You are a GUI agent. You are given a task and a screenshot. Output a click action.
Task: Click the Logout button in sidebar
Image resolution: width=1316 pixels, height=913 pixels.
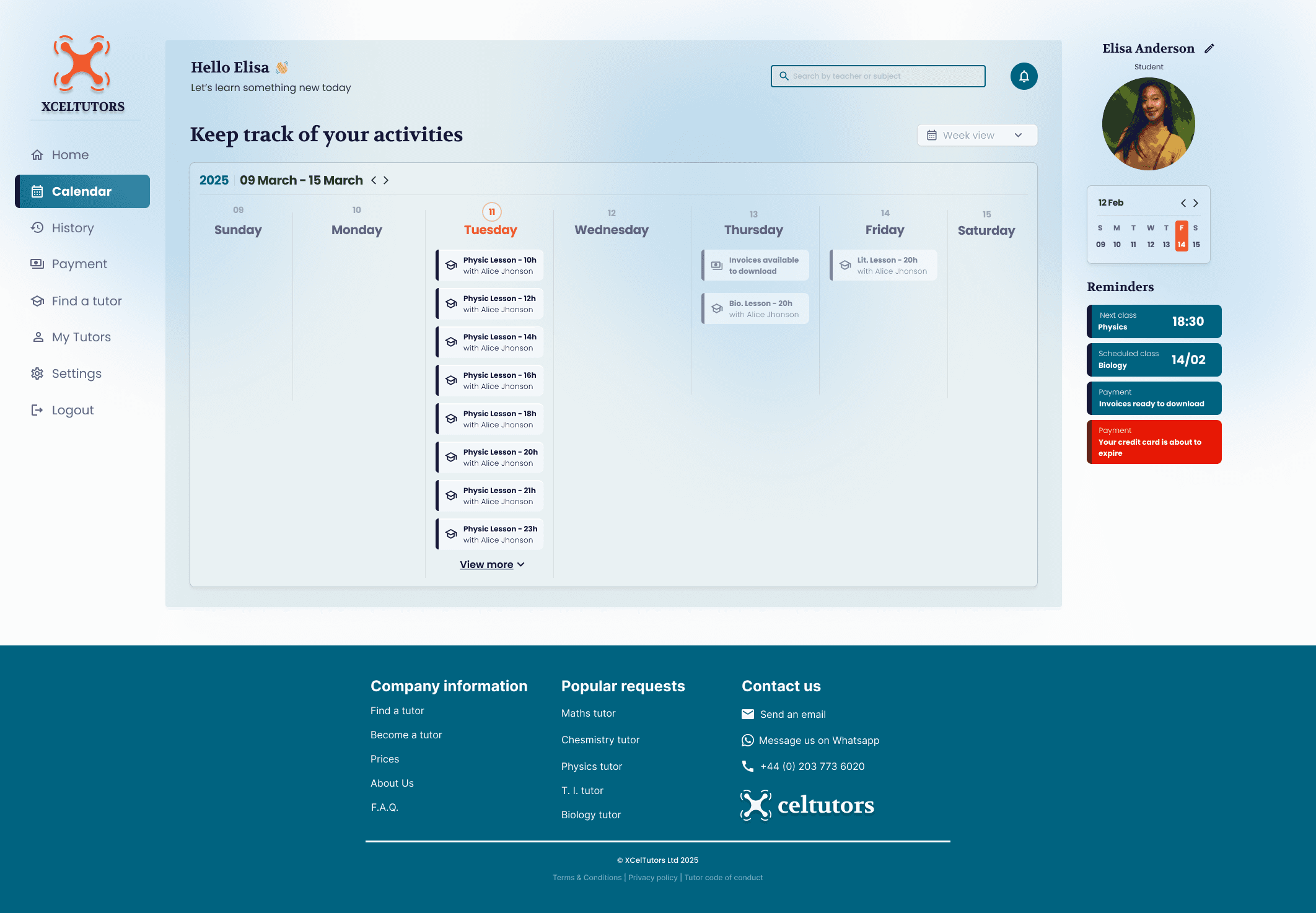[72, 410]
